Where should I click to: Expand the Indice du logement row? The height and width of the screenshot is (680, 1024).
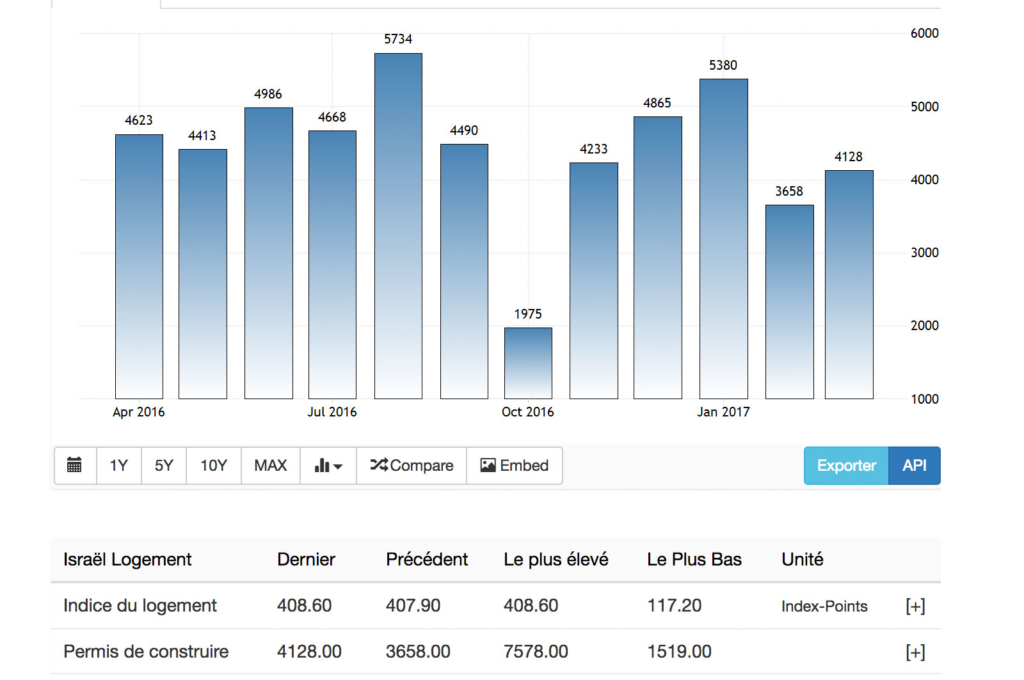pyautogui.click(x=914, y=606)
